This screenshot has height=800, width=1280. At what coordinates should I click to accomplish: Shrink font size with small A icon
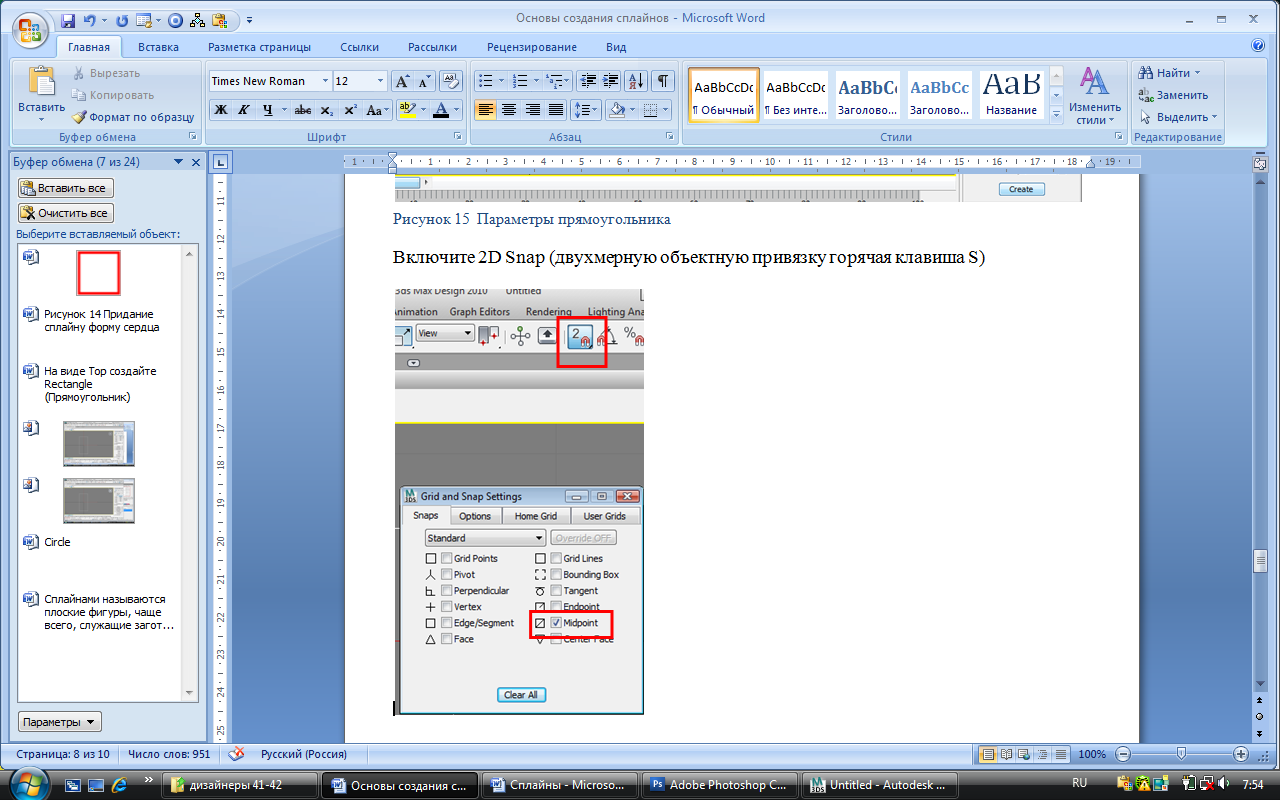pos(425,81)
